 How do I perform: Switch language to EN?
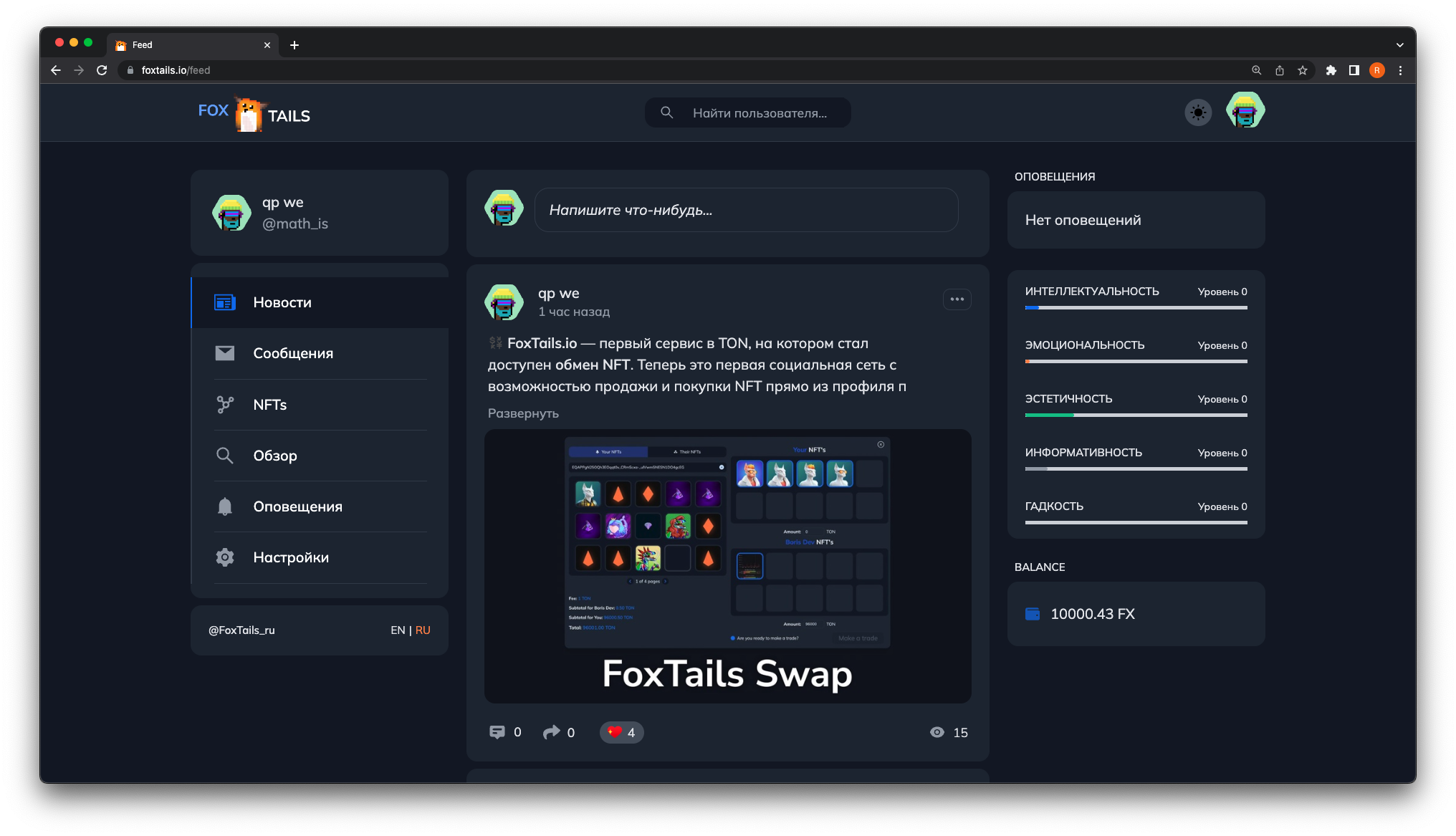[398, 630]
